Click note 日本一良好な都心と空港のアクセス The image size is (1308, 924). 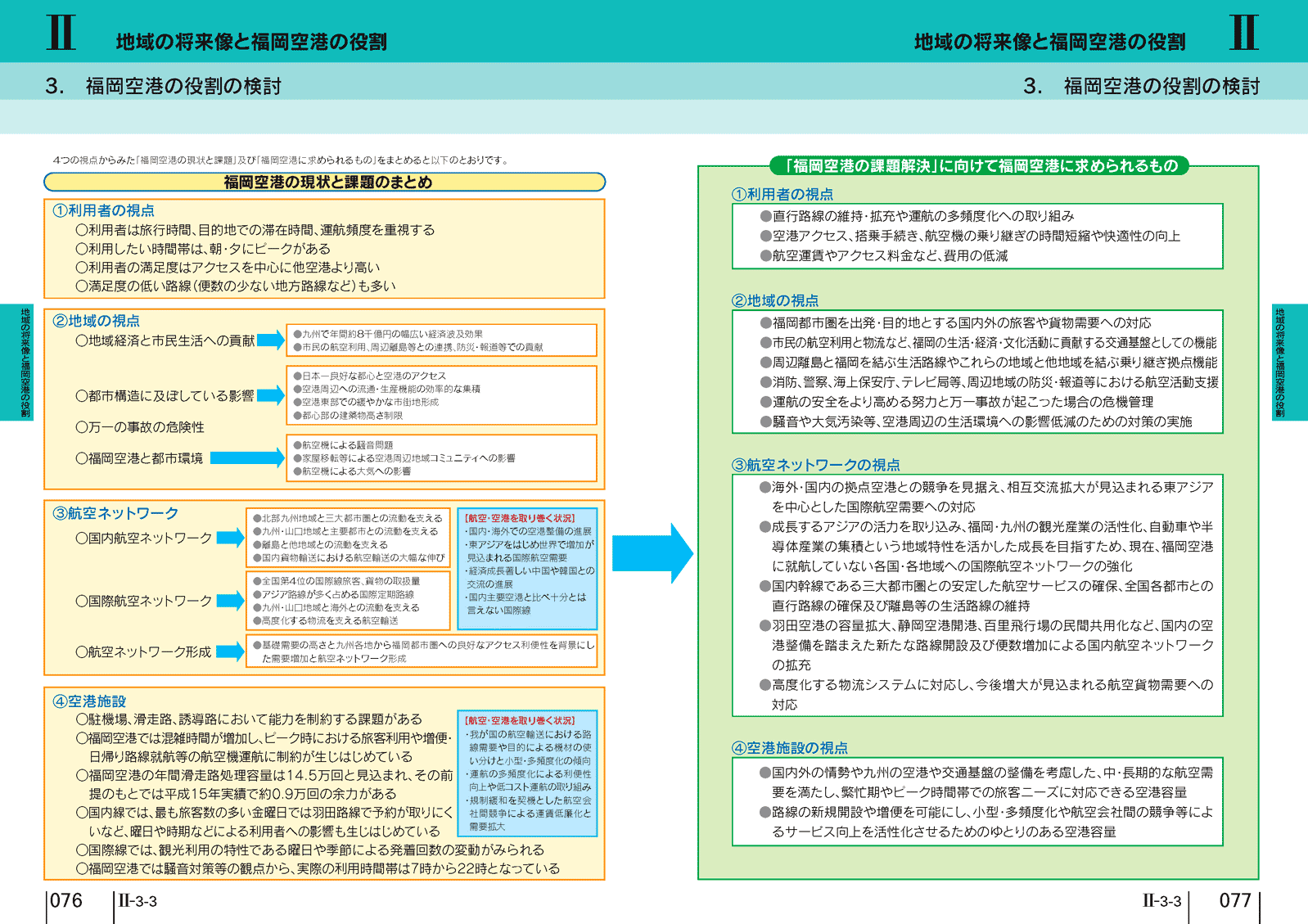click(x=369, y=376)
